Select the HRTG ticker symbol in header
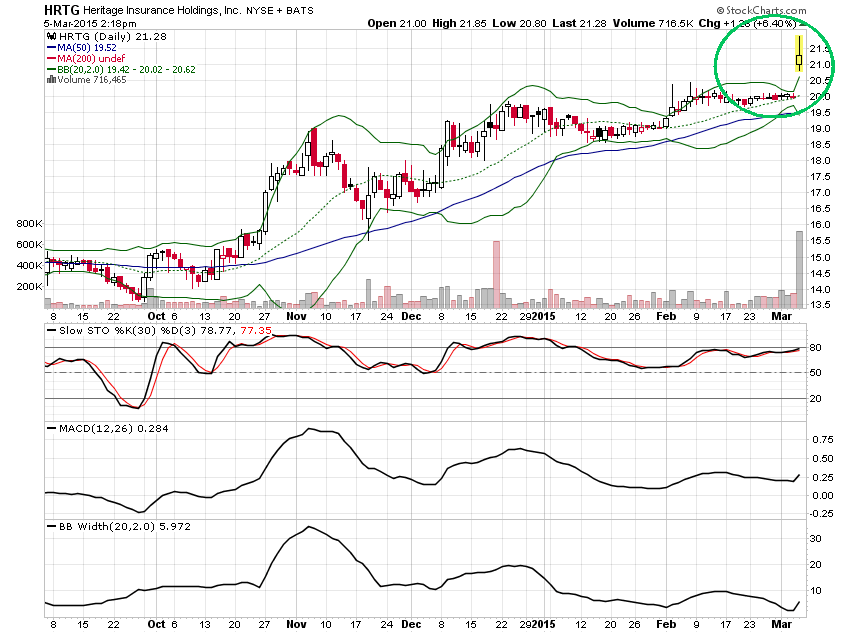Viewport: 850px width, 633px height. pyautogui.click(x=61, y=10)
